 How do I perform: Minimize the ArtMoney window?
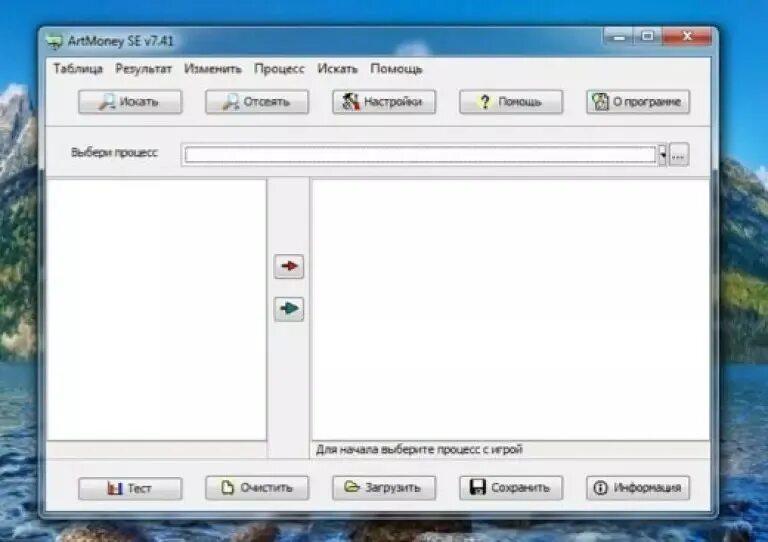619,37
